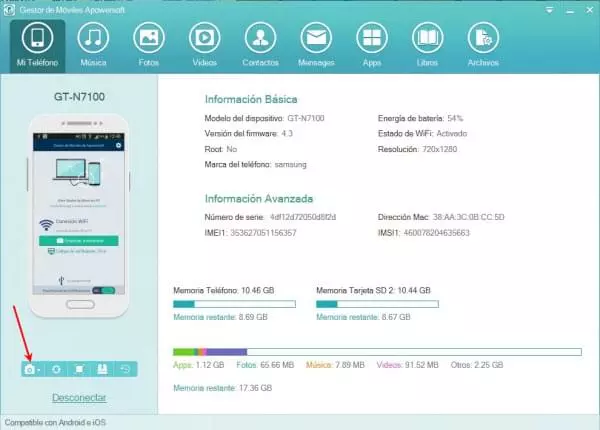Click the Memoria Tarjeta SD 2 usage bar
Image resolution: width=600 pixels, height=430 pixels.
tap(377, 304)
